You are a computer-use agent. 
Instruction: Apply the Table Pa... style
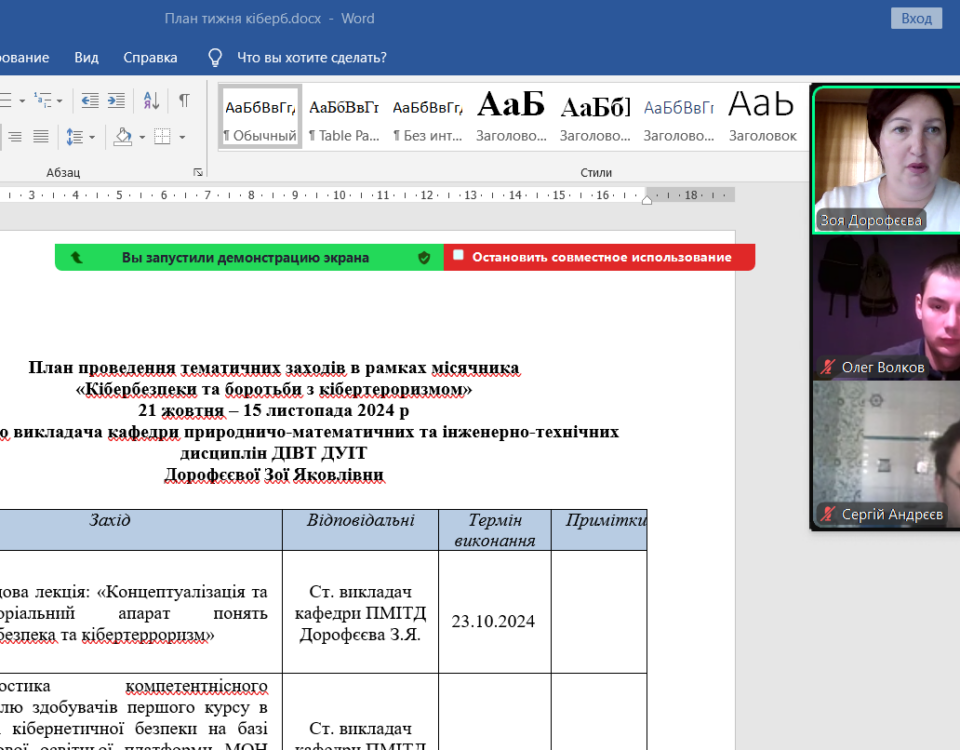pos(344,118)
